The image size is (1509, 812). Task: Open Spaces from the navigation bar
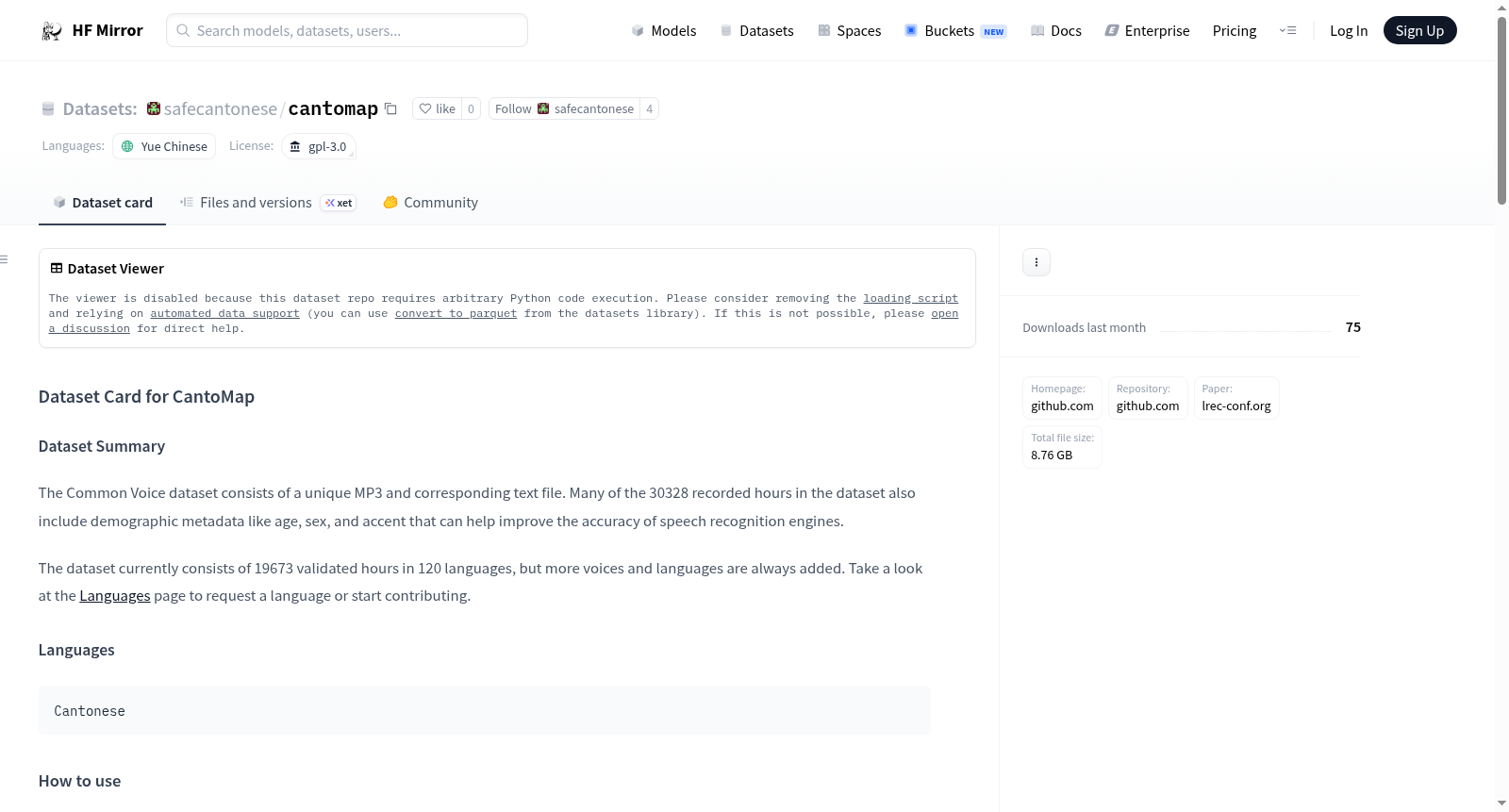850,31
